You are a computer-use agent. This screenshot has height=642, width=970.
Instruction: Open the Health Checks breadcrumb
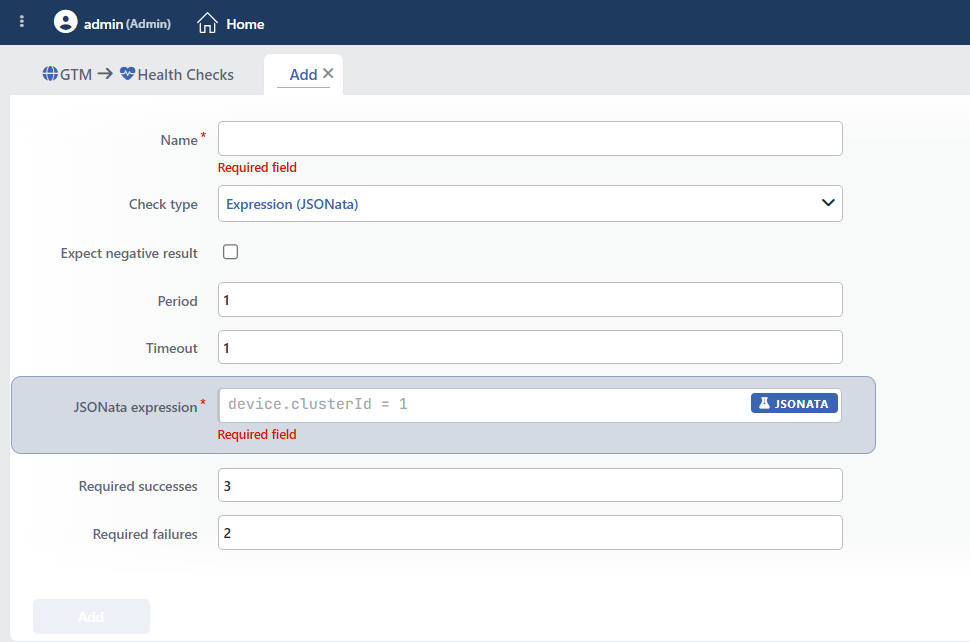tap(186, 75)
